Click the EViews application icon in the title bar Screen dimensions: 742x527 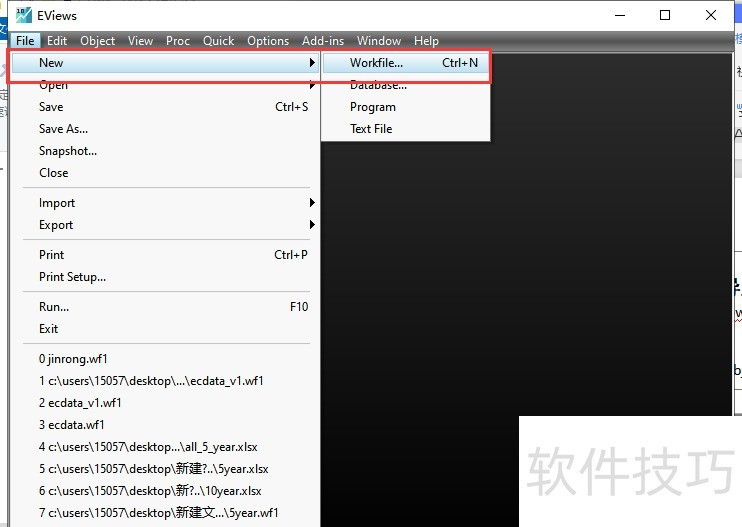(x=23, y=16)
